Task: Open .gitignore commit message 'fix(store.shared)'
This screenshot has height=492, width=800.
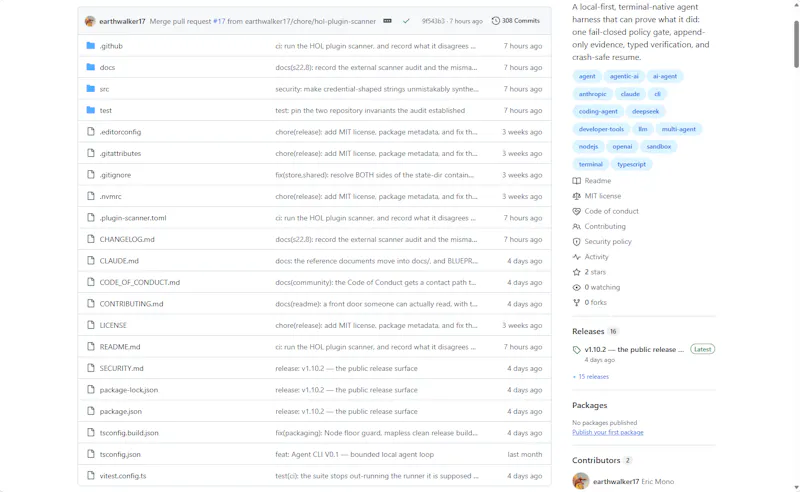Action: coord(374,175)
